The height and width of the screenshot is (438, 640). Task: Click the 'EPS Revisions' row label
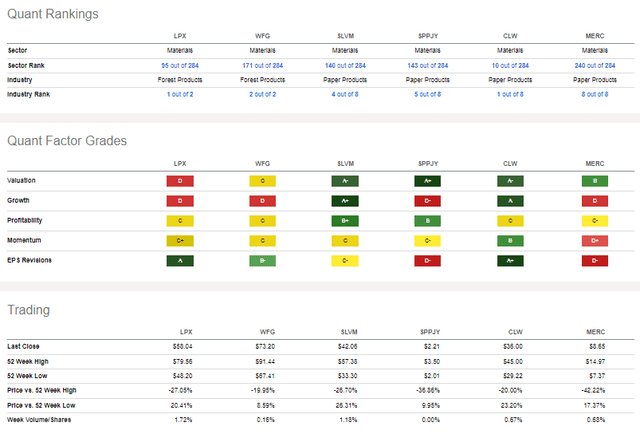tap(29, 260)
